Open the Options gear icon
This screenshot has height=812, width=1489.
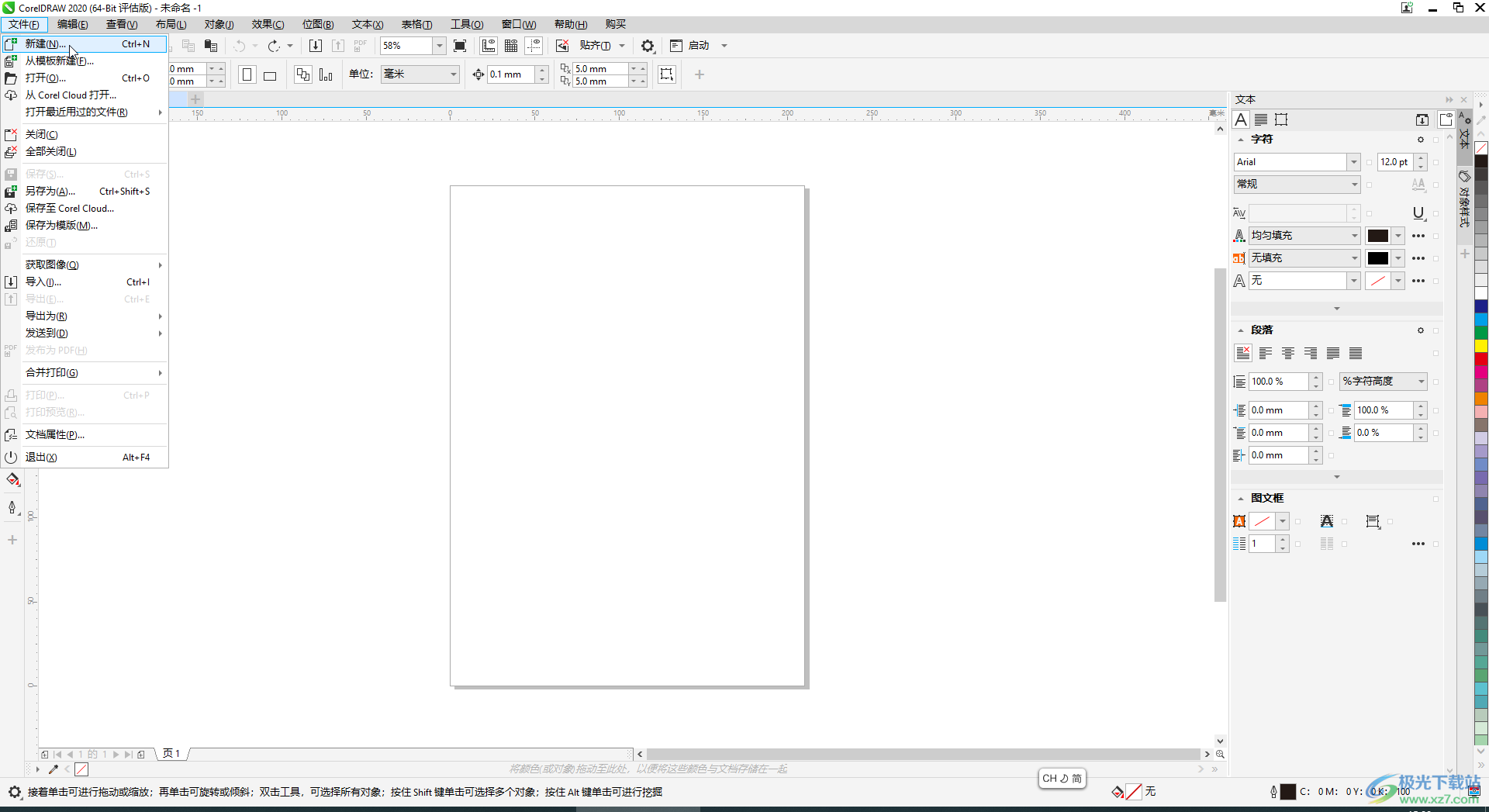(x=648, y=46)
